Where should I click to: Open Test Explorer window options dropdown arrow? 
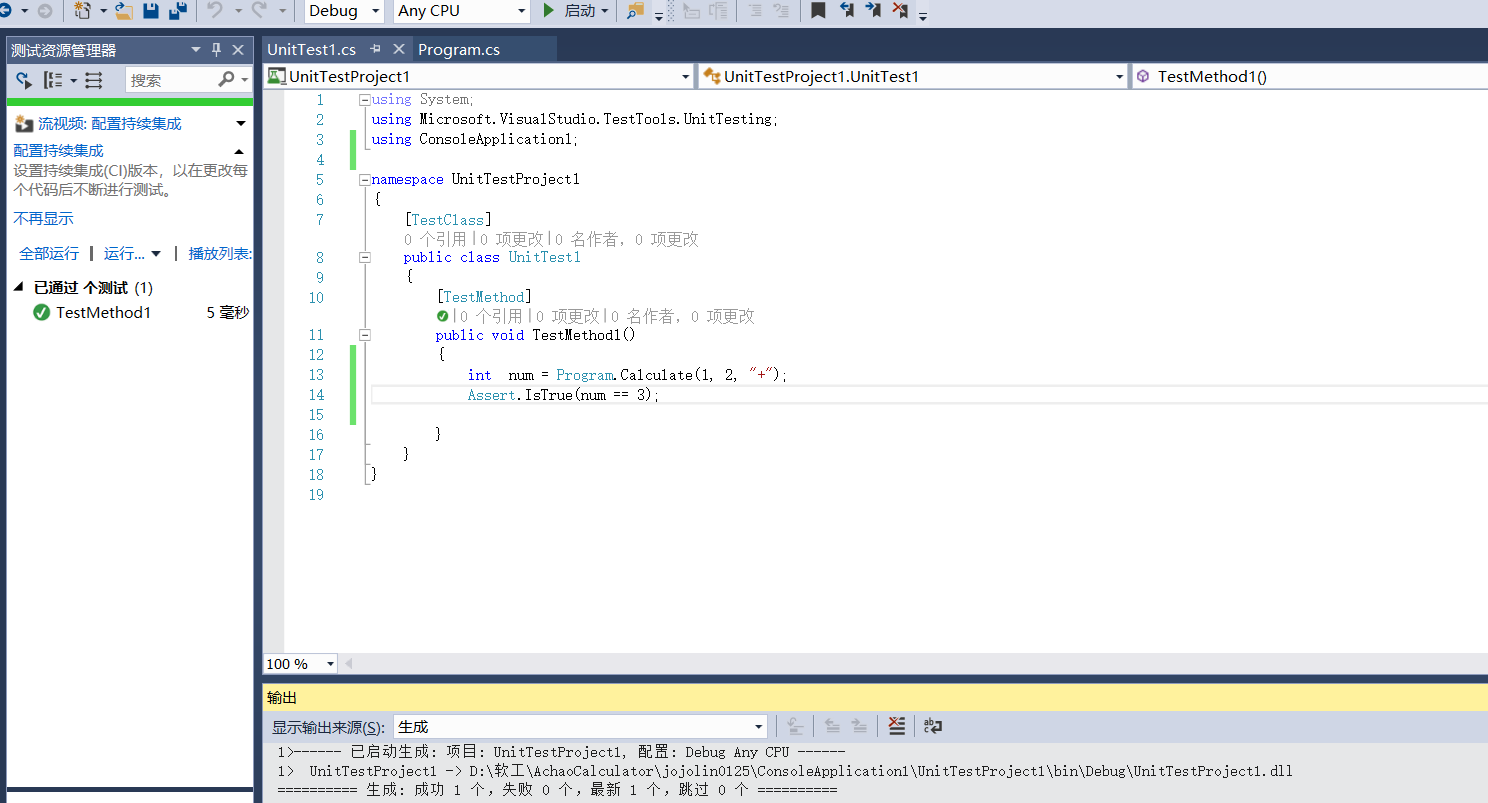tap(196, 50)
